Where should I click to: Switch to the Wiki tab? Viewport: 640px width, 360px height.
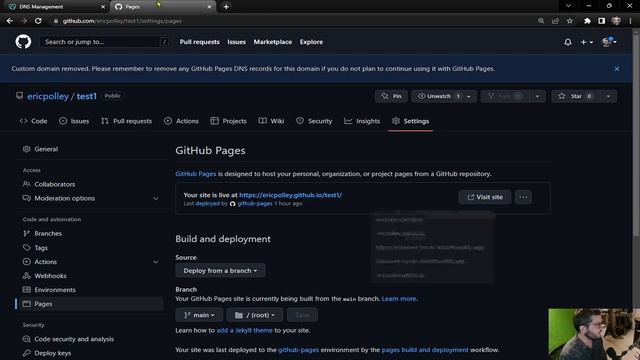click(271, 121)
